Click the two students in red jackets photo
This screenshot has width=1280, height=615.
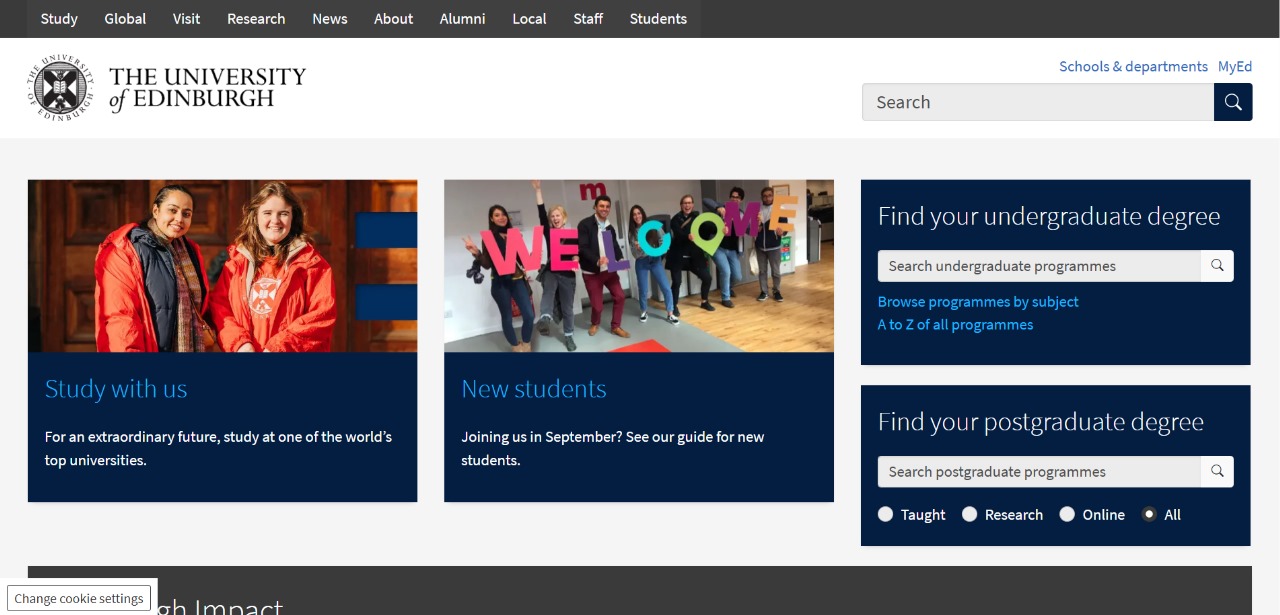coord(222,266)
